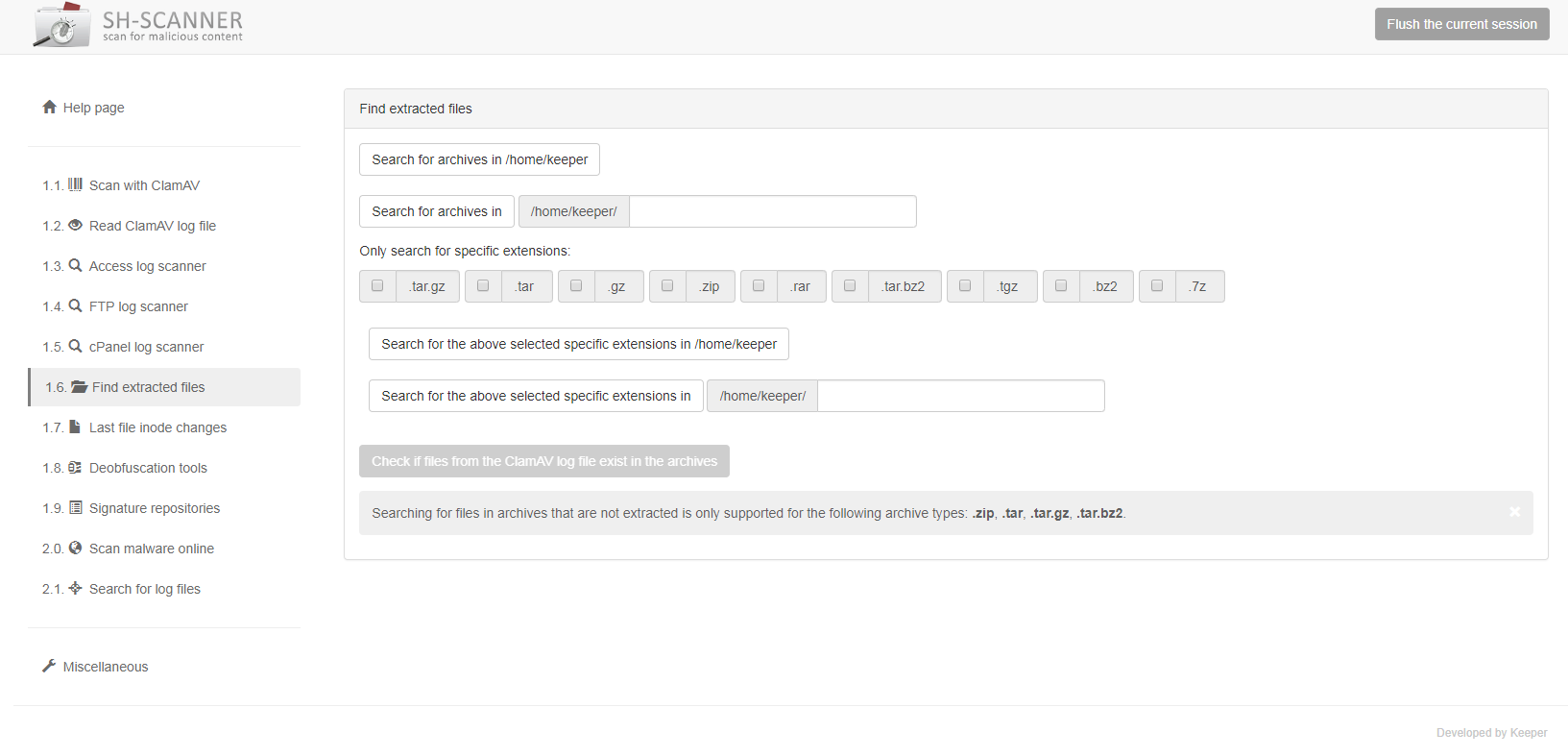This screenshot has height=756, width=1568.
Task: Tick the .tar extension checkbox
Action: (x=483, y=285)
